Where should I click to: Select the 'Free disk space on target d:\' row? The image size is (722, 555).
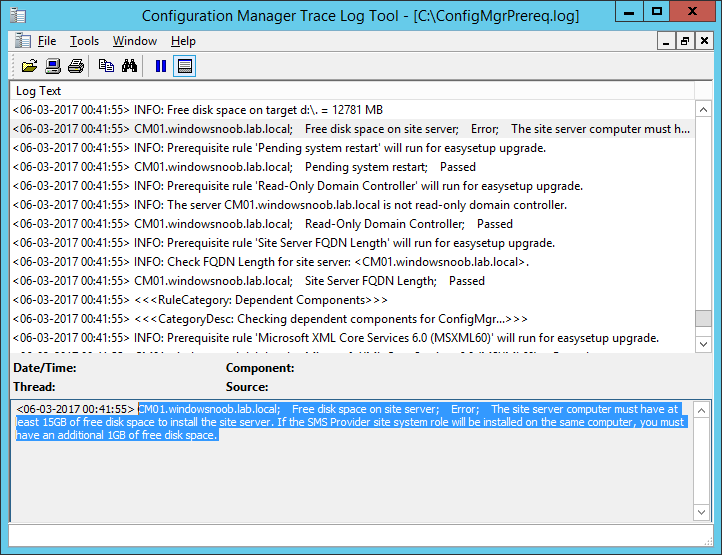click(x=352, y=110)
